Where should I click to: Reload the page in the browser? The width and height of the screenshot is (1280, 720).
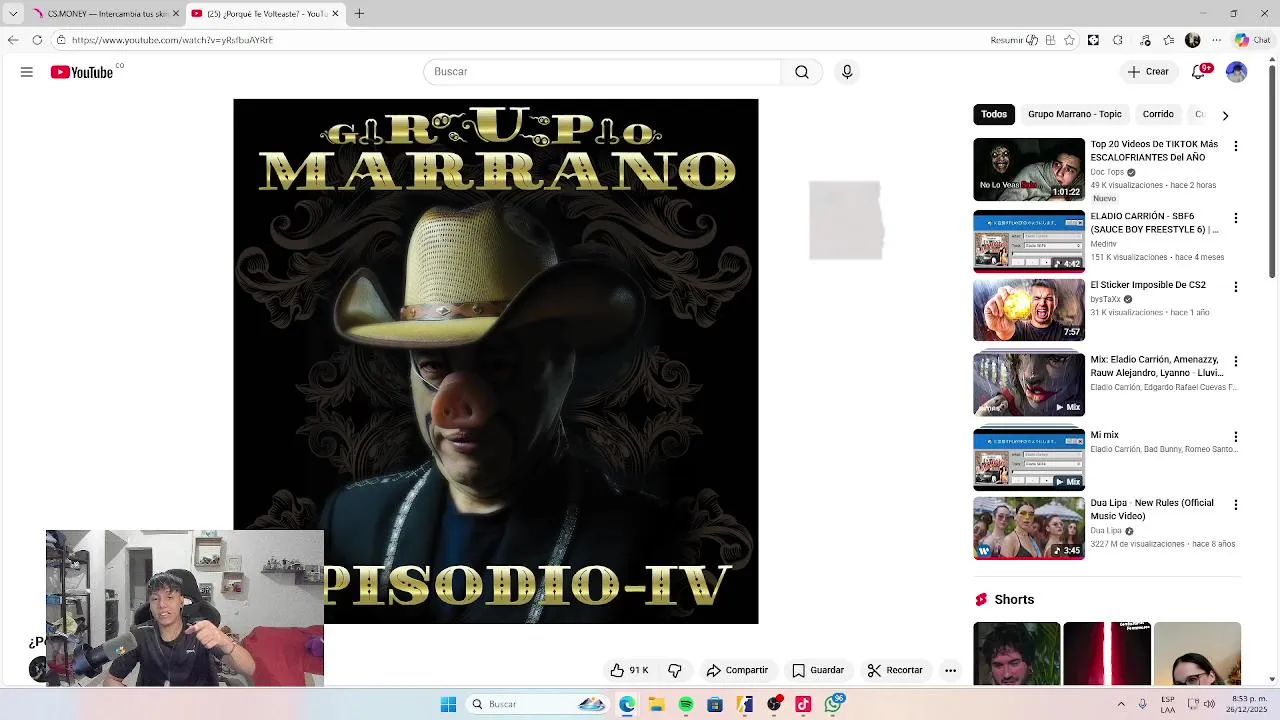37,40
